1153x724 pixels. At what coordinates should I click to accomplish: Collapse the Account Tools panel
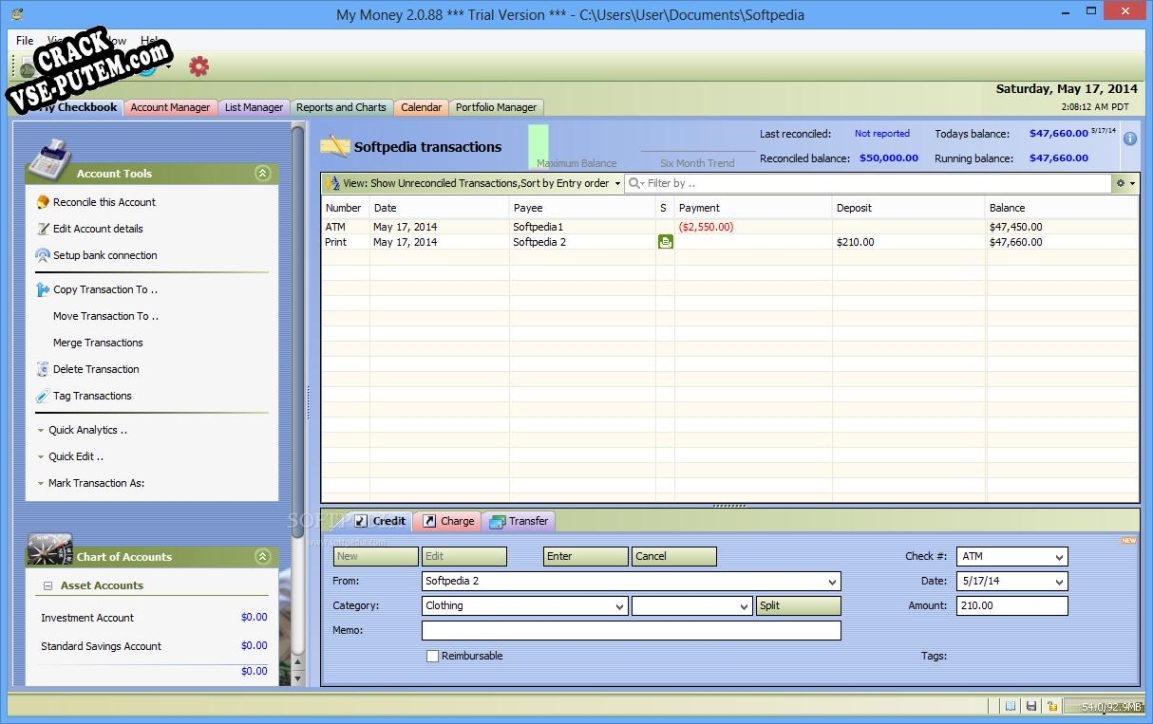point(263,173)
